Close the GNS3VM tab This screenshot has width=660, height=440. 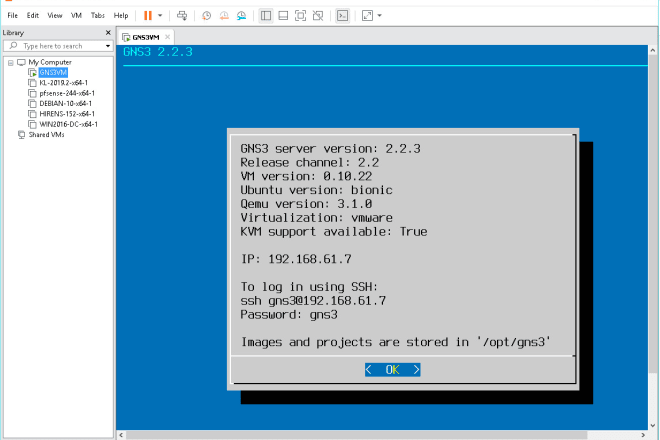click(168, 37)
